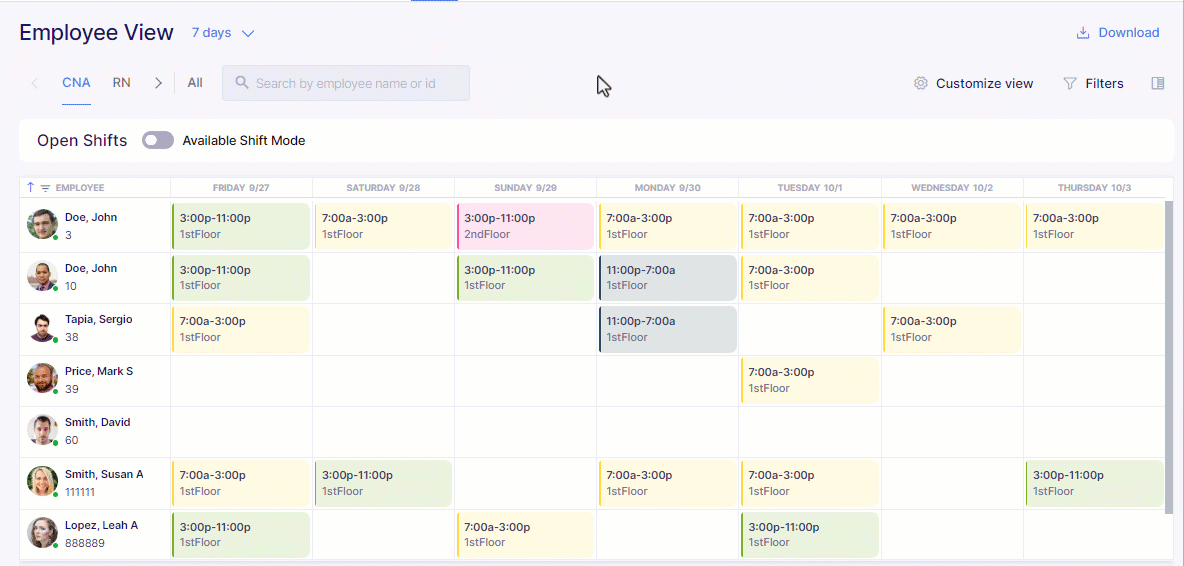This screenshot has height=566, width=1184.
Task: Select the All tab
Action: (195, 83)
